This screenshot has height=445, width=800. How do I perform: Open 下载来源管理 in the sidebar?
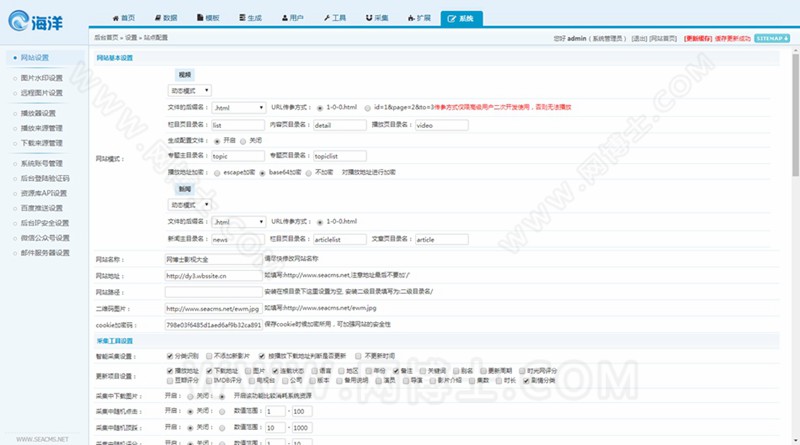[41, 143]
